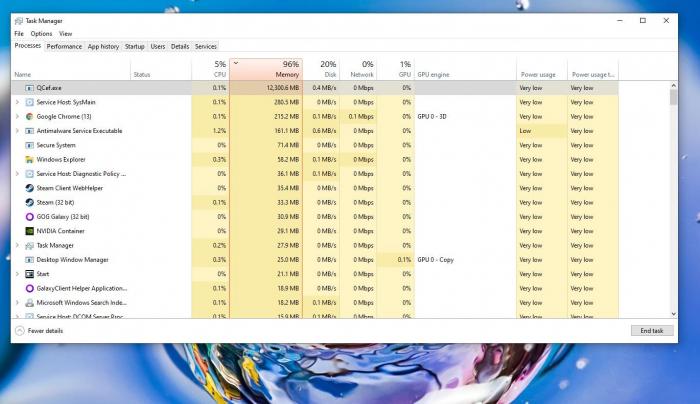Click the Task Manager process row icon
Image resolution: width=700 pixels, height=404 pixels.
point(29,246)
